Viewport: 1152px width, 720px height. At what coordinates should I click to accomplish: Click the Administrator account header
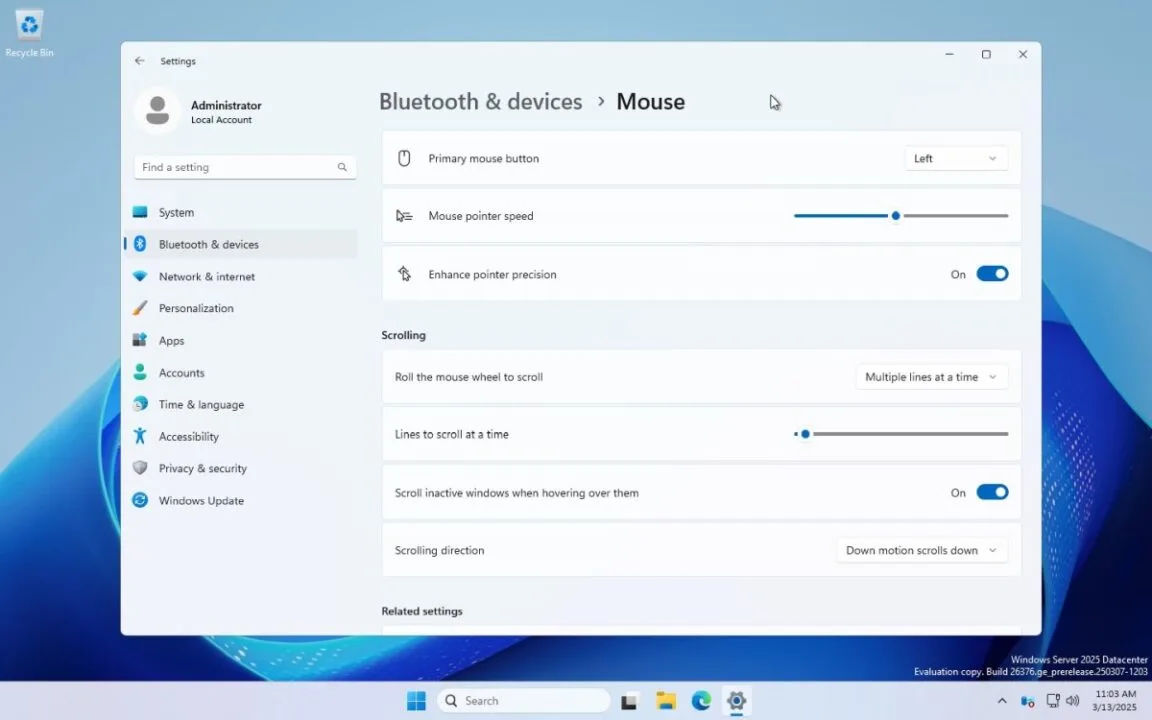(x=207, y=111)
